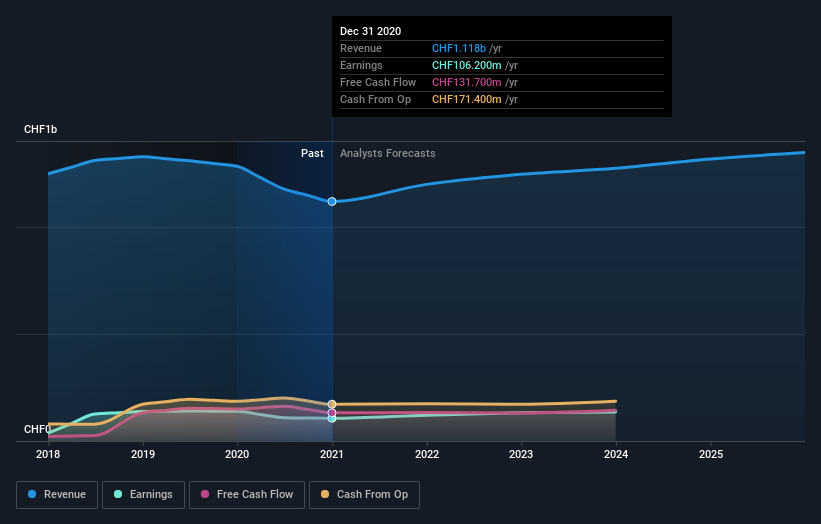
Task: Toggle the Cash From Op legend button
Action: click(364, 495)
